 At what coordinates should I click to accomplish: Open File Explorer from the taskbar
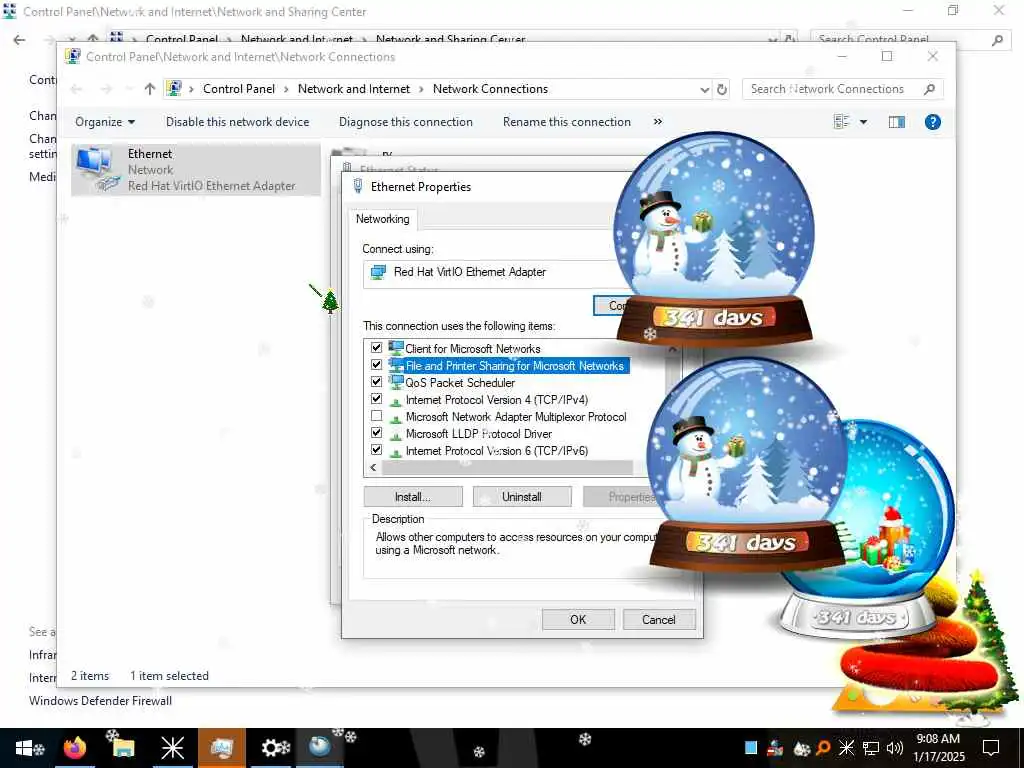pyautogui.click(x=123, y=748)
